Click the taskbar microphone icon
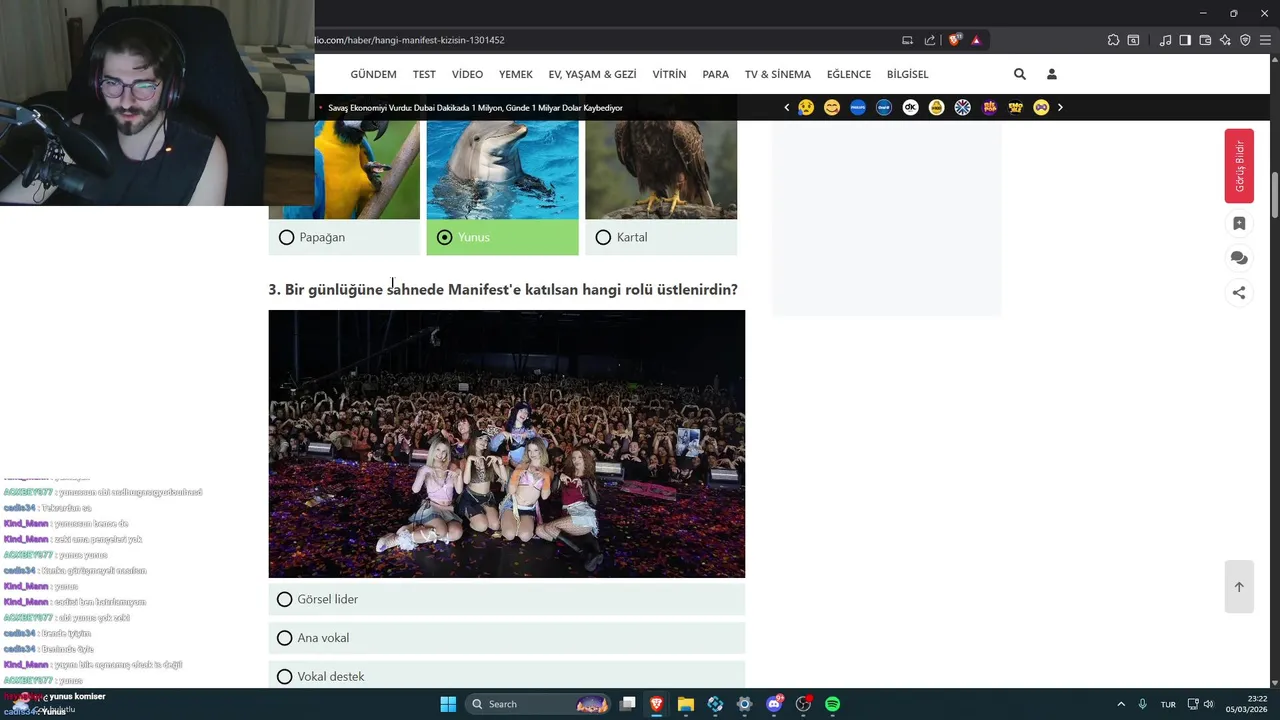The width and height of the screenshot is (1280, 720). tap(1142, 704)
